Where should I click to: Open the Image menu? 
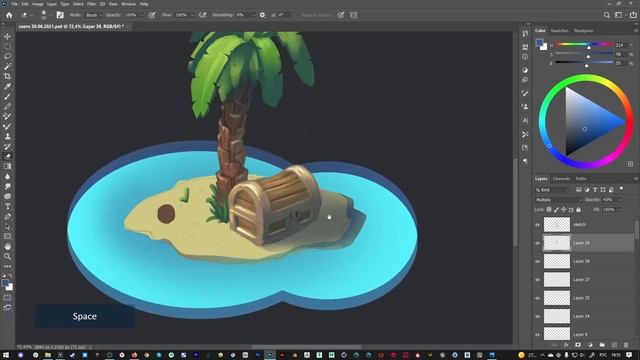point(38,4)
